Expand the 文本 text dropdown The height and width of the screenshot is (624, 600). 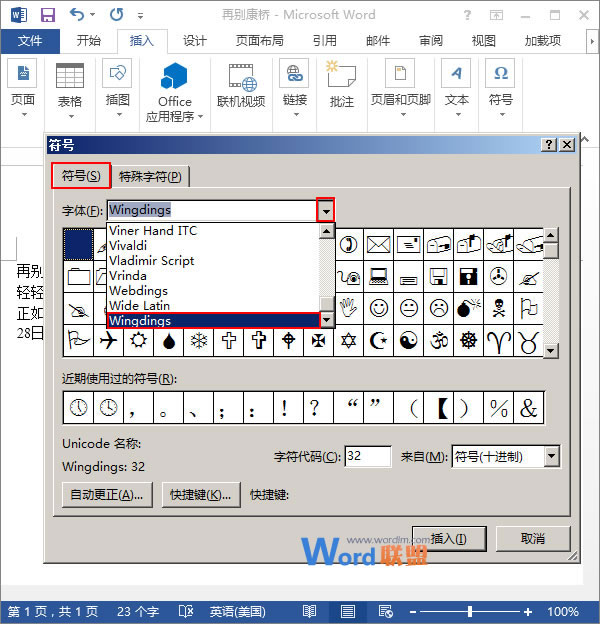click(x=458, y=115)
